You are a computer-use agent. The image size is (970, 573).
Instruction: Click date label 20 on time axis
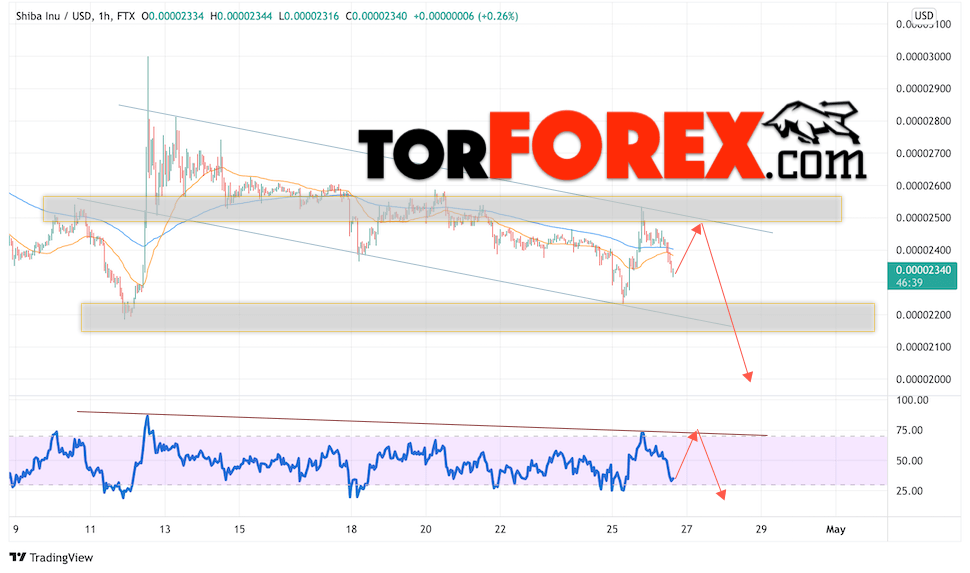[x=426, y=529]
